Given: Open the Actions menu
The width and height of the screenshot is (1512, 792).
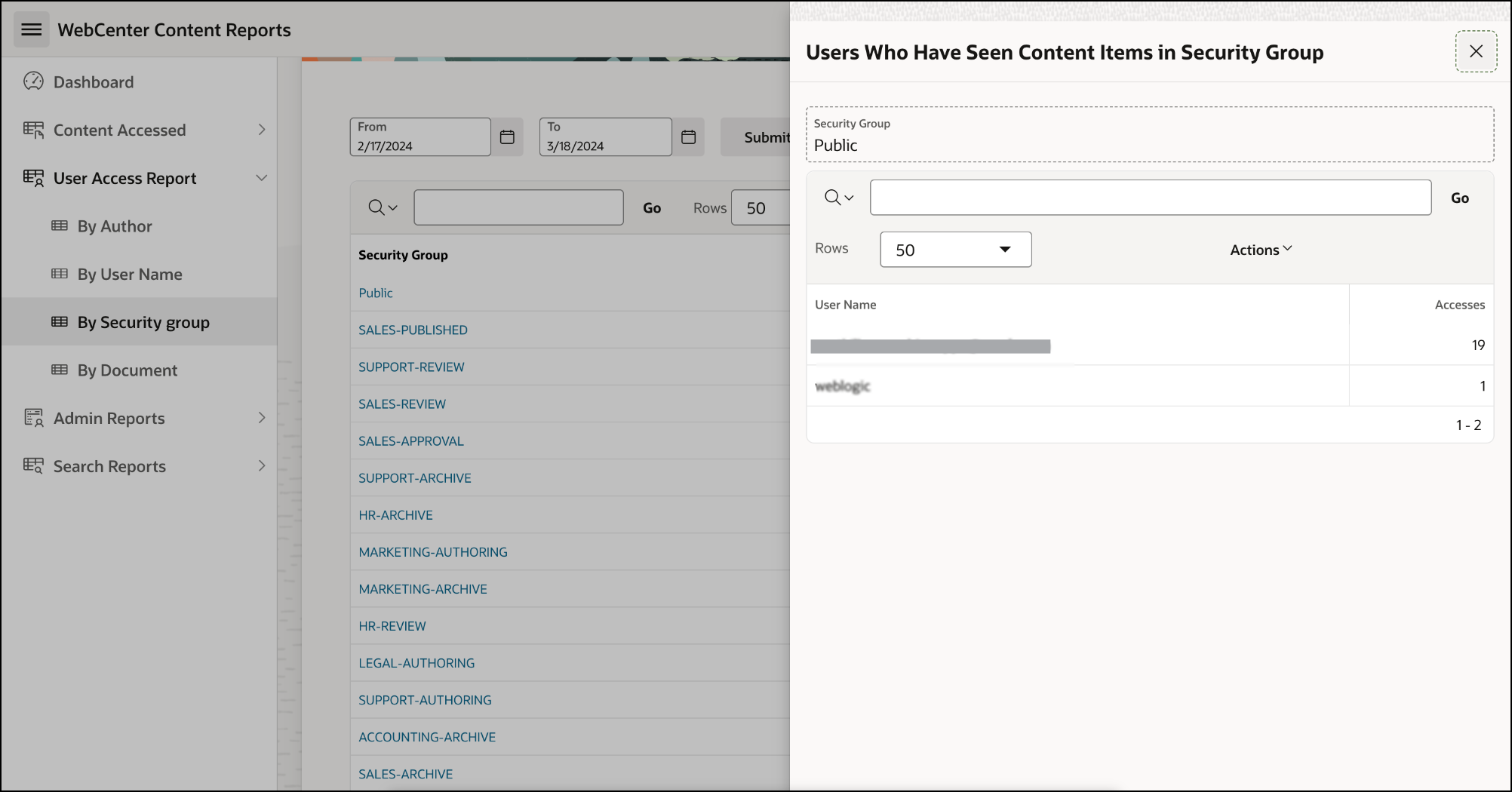Looking at the screenshot, I should coord(1261,250).
